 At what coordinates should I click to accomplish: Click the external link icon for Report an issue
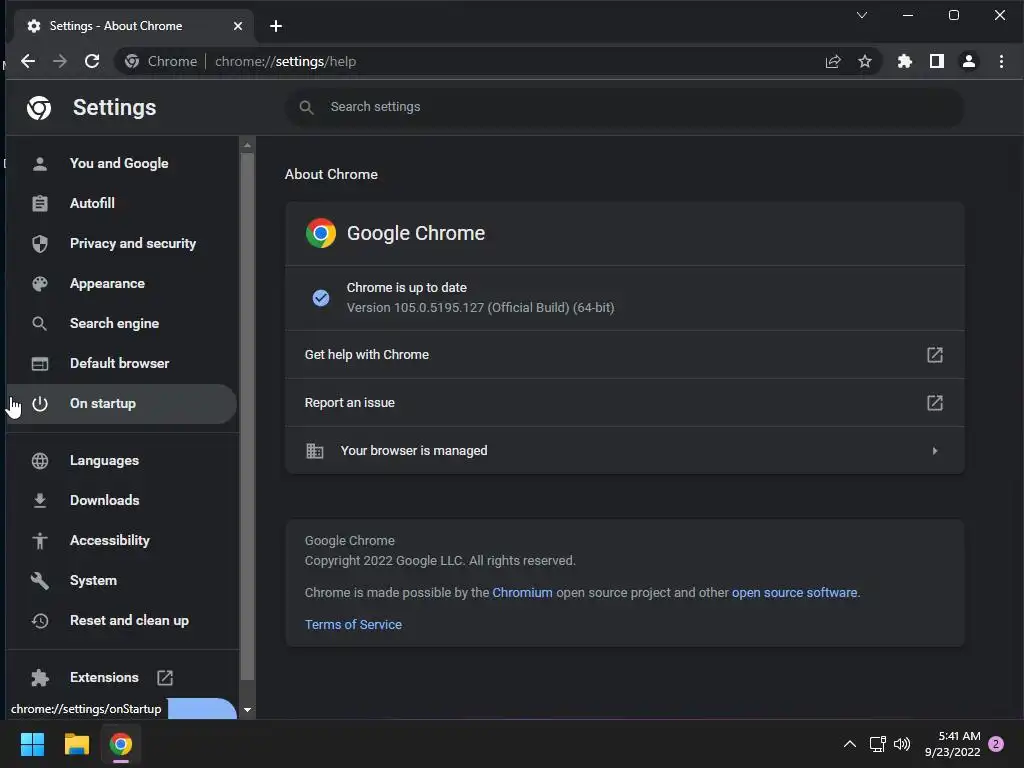tap(935, 403)
